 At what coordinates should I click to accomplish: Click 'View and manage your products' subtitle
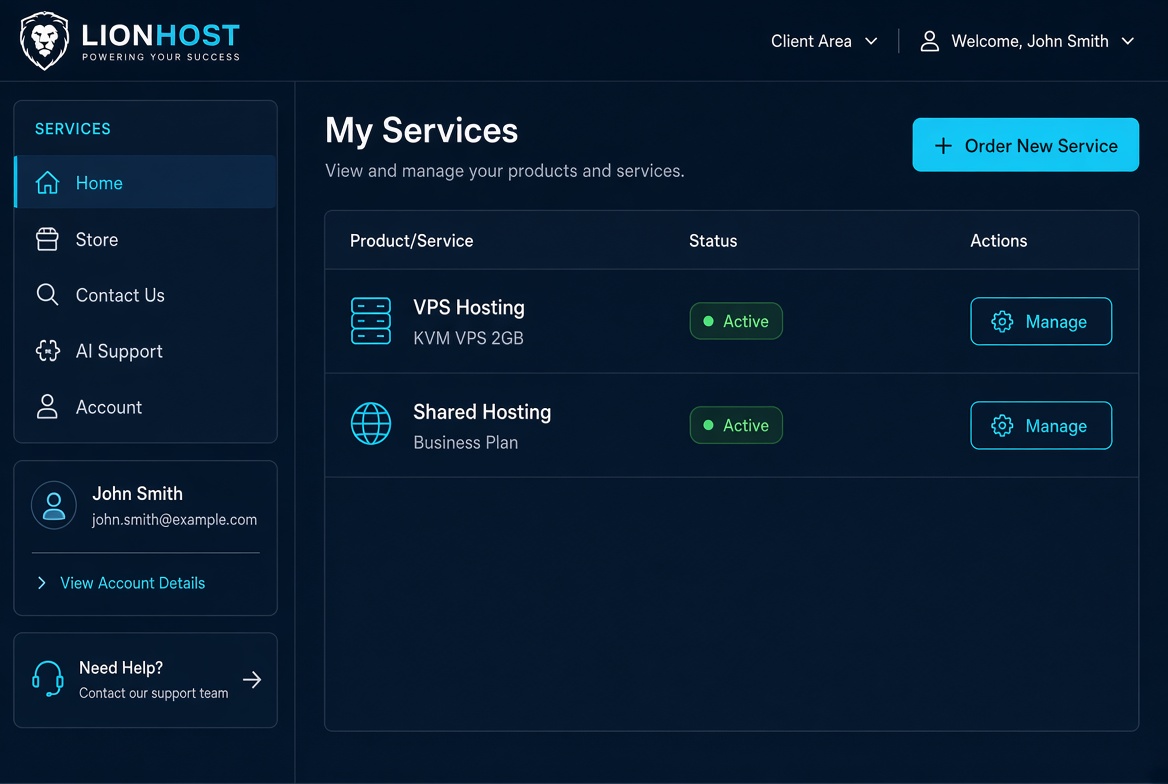[504, 171]
